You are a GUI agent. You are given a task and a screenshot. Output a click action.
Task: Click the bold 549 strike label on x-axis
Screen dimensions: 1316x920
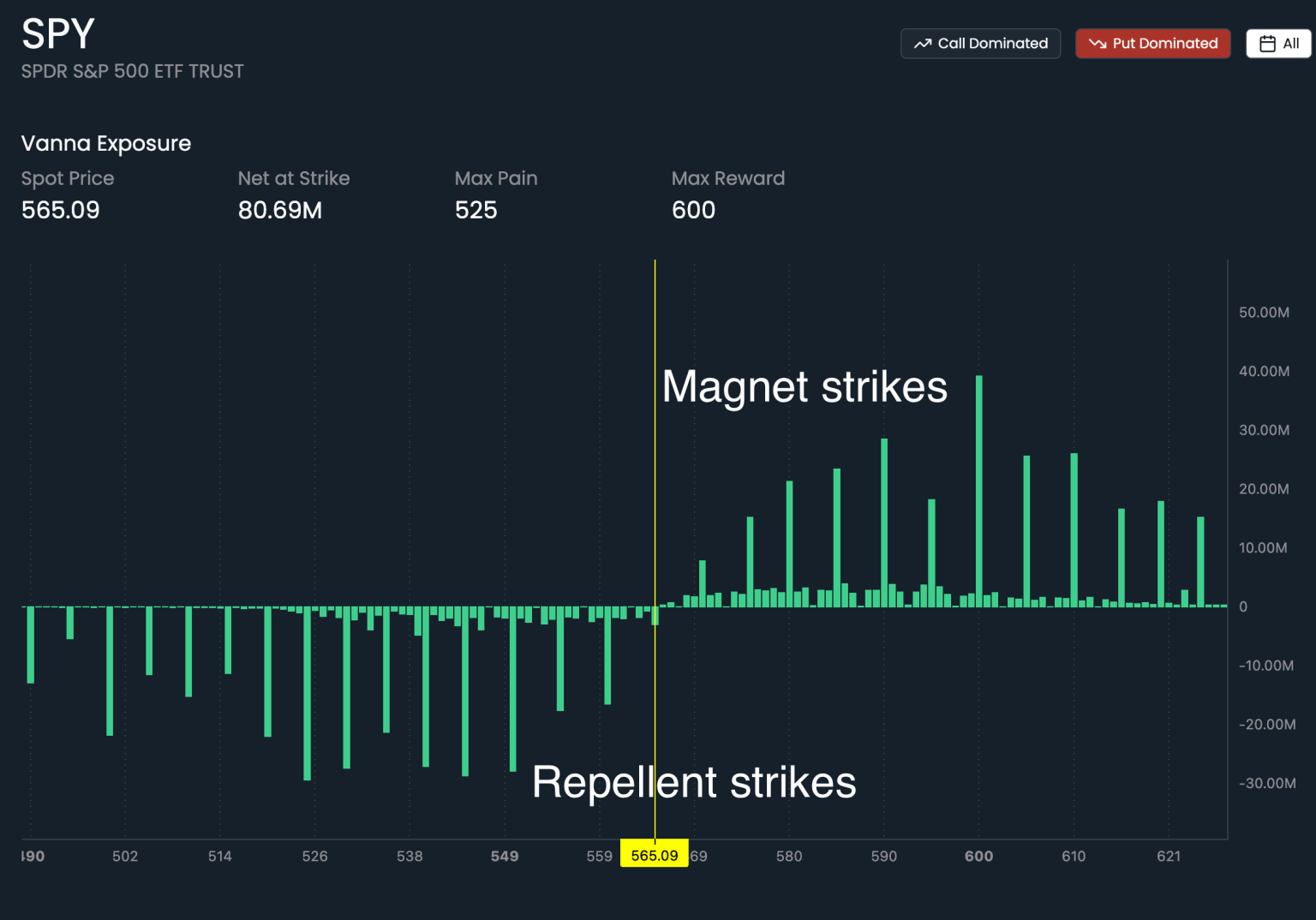click(505, 856)
